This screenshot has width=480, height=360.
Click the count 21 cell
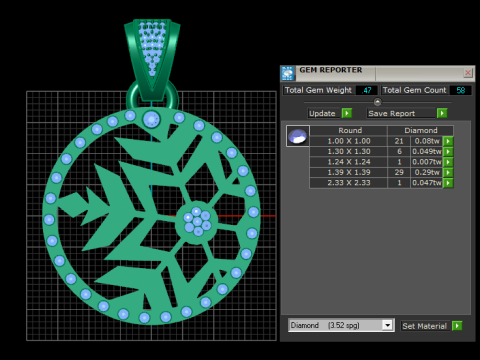tap(399, 141)
